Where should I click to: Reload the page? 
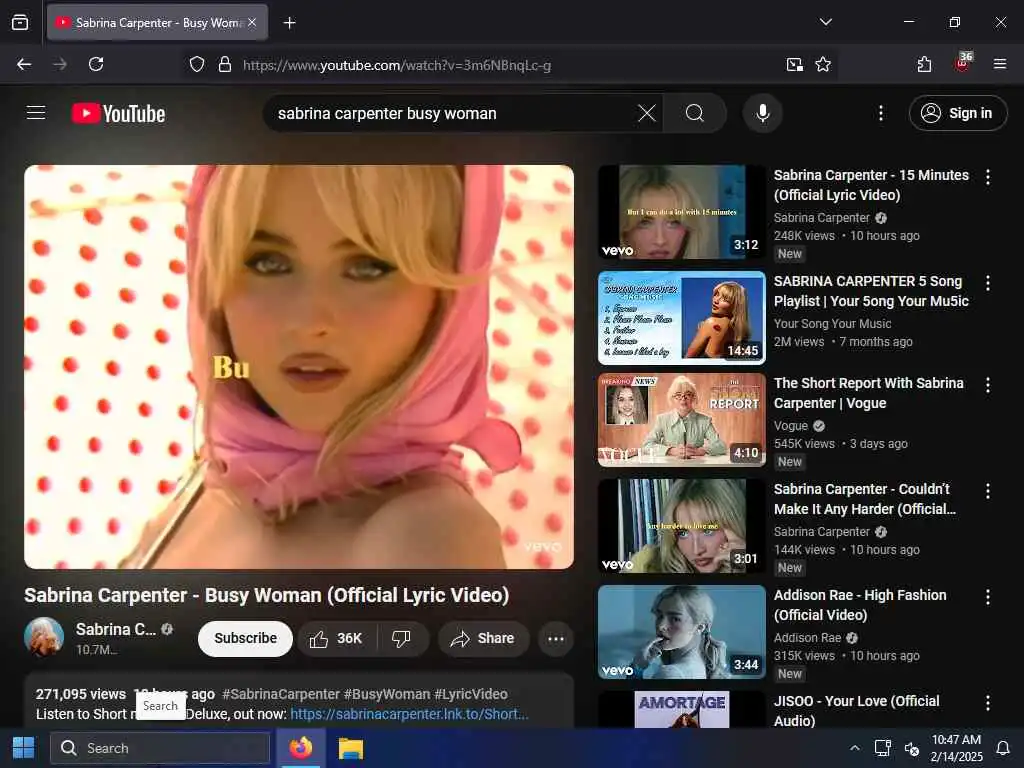click(96, 64)
